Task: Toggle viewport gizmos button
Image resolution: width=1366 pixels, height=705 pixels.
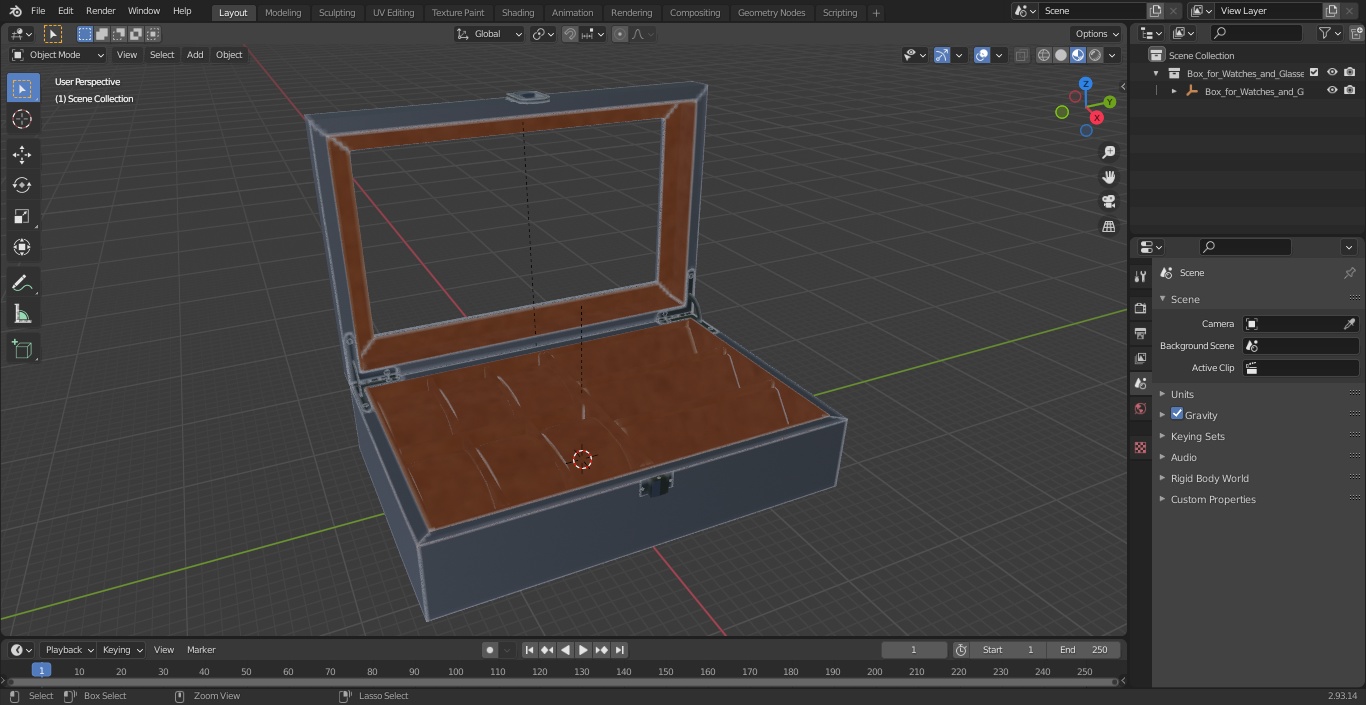Action: 942,55
